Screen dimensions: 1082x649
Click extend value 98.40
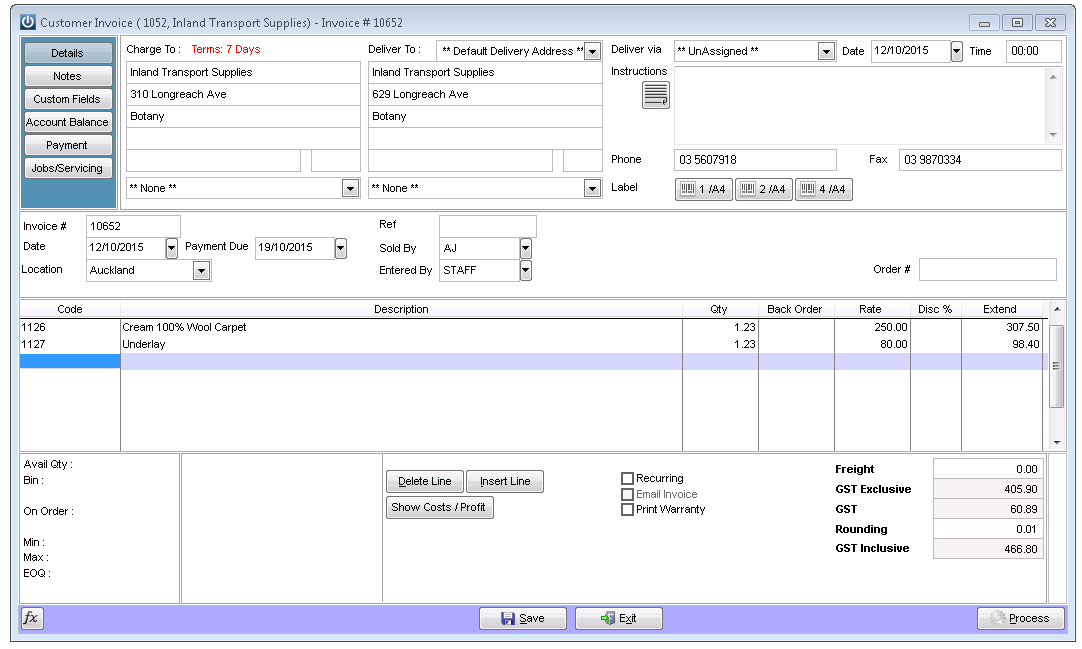[1002, 344]
